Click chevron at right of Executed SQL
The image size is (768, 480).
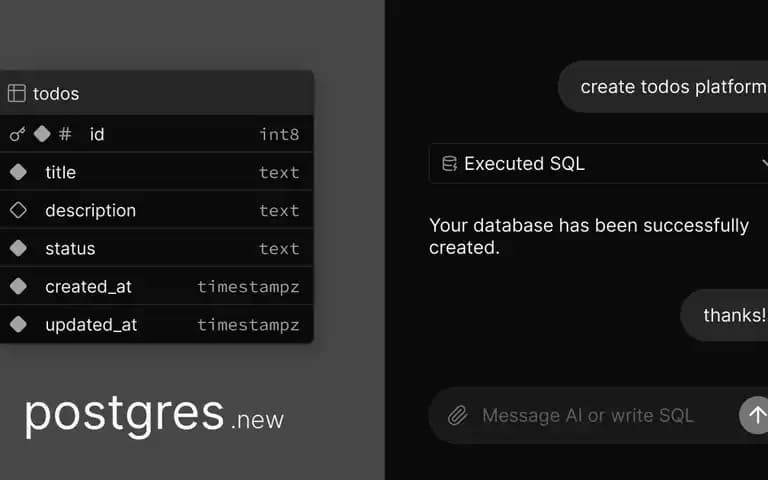pos(765,163)
